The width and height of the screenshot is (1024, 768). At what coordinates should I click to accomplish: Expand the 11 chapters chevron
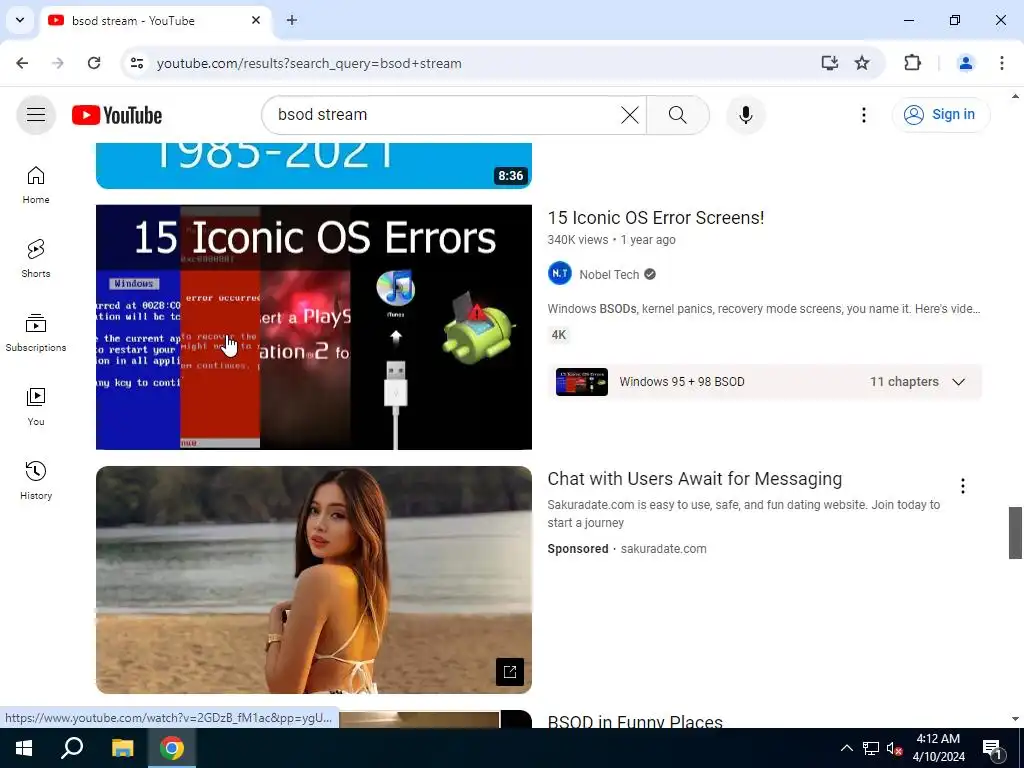point(958,382)
